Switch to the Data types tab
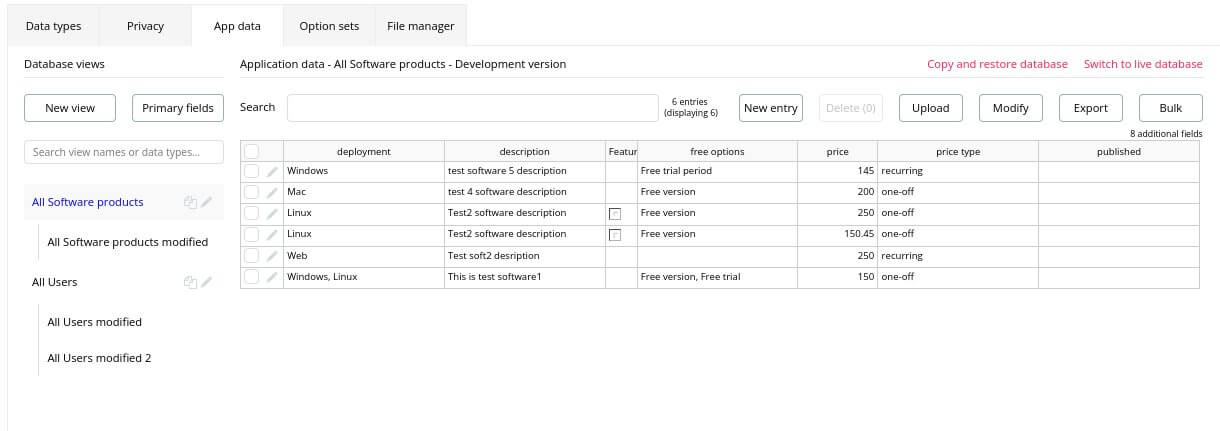 tap(53, 26)
